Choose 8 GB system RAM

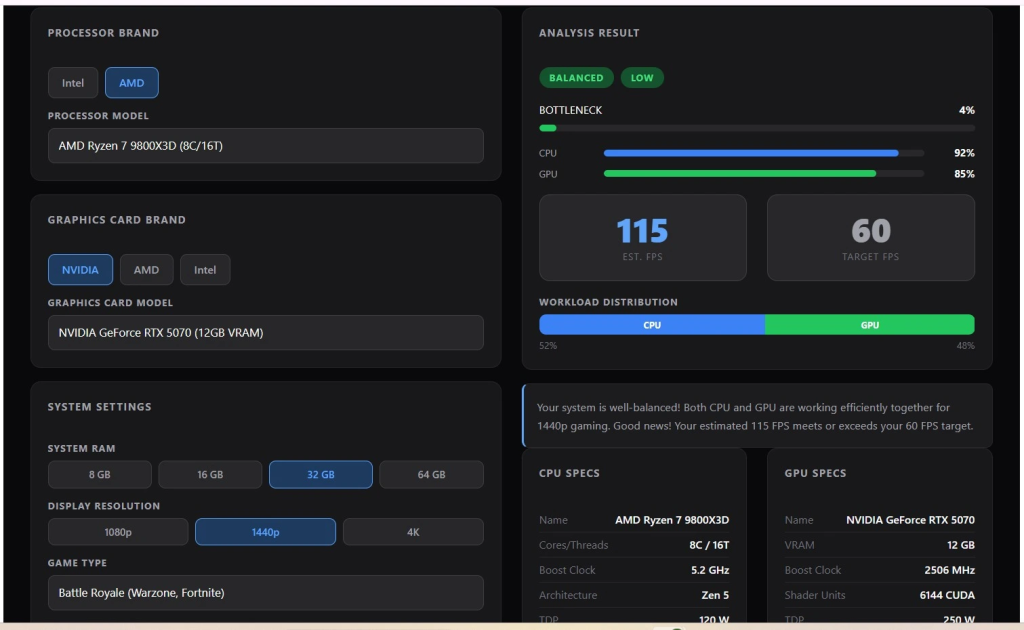[x=99, y=475]
